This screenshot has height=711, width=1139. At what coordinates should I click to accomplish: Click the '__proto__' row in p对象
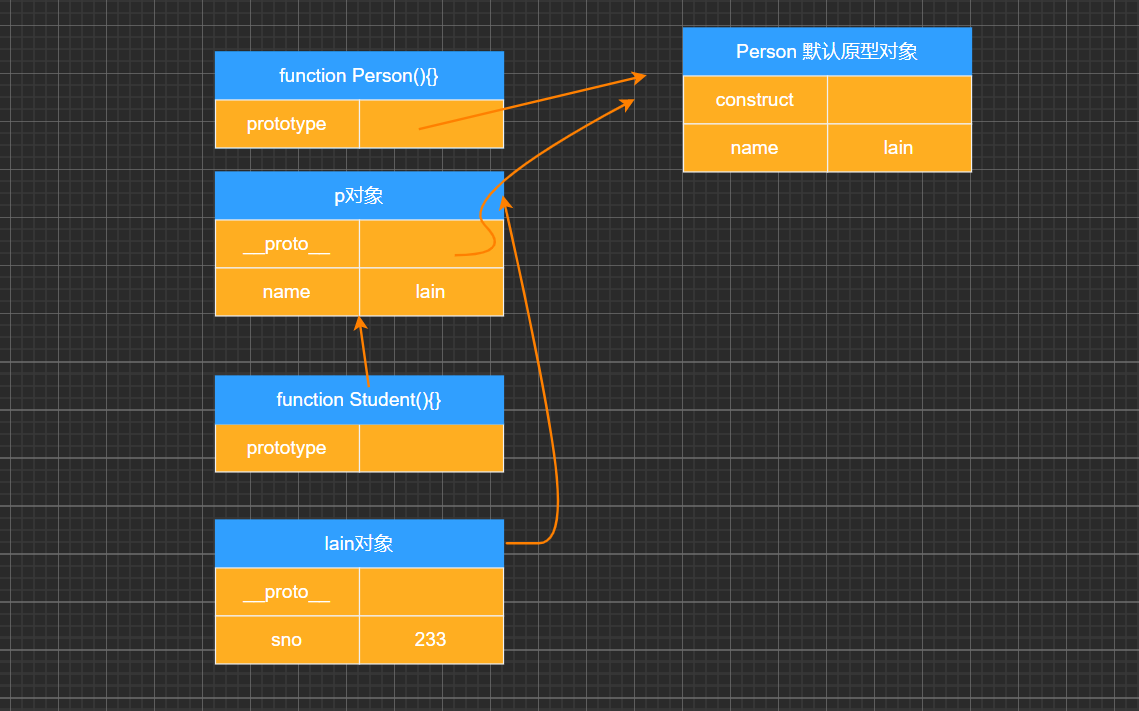pyautogui.click(x=287, y=243)
